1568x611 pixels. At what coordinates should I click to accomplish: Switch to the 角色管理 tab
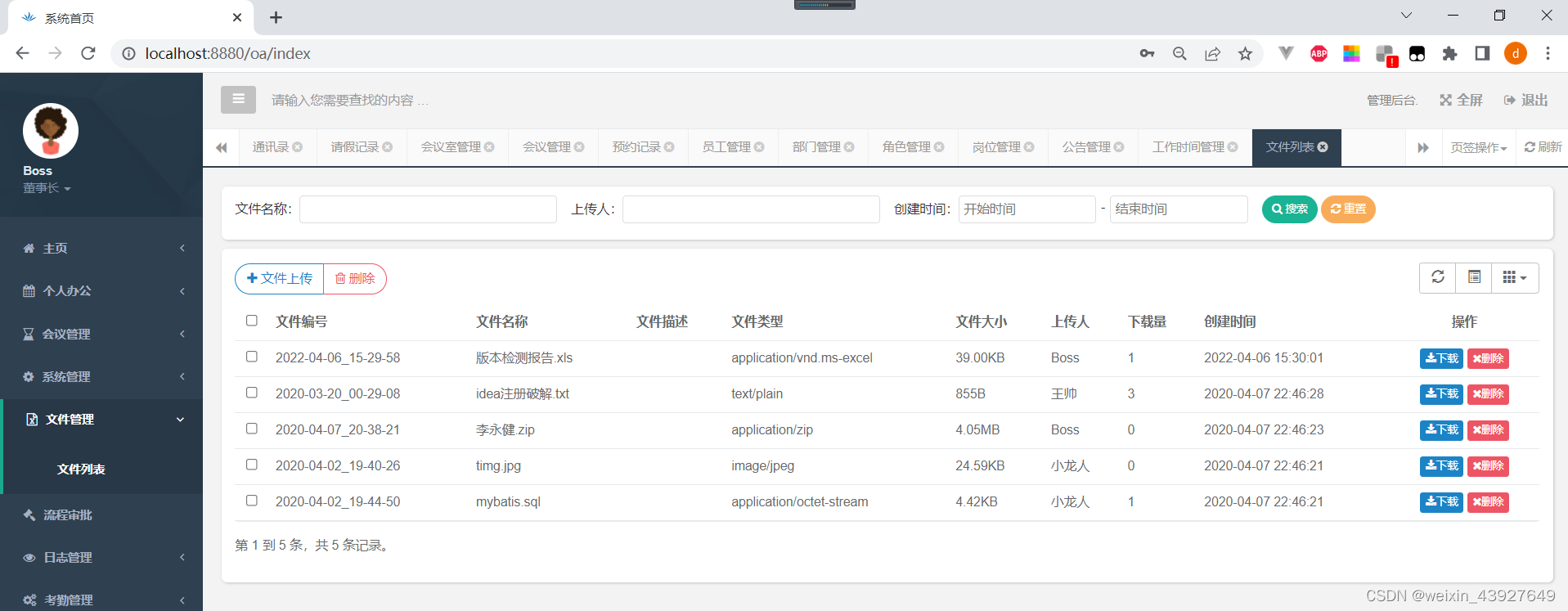(906, 147)
